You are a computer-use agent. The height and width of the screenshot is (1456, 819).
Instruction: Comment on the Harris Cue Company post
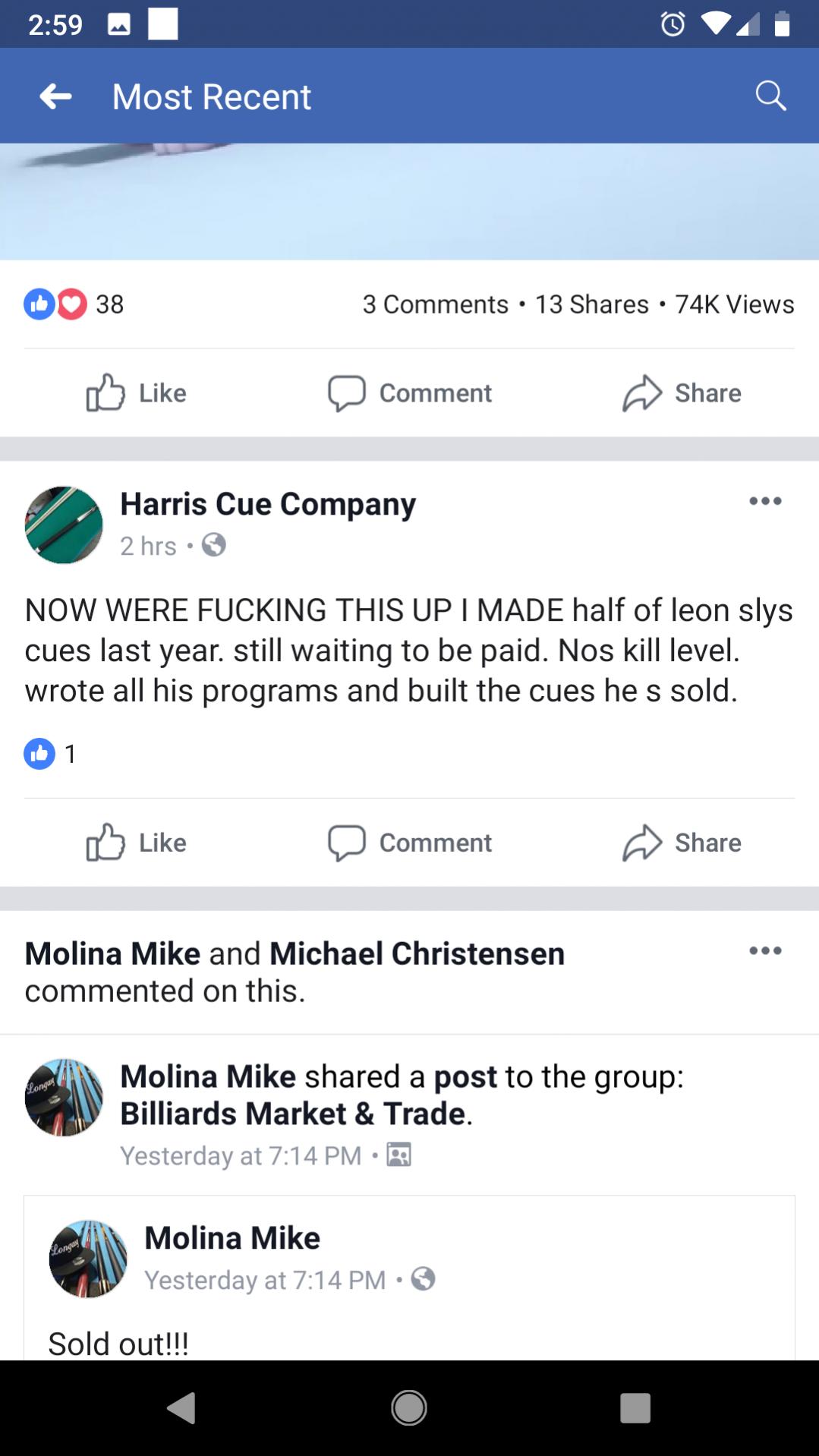pyautogui.click(x=410, y=843)
